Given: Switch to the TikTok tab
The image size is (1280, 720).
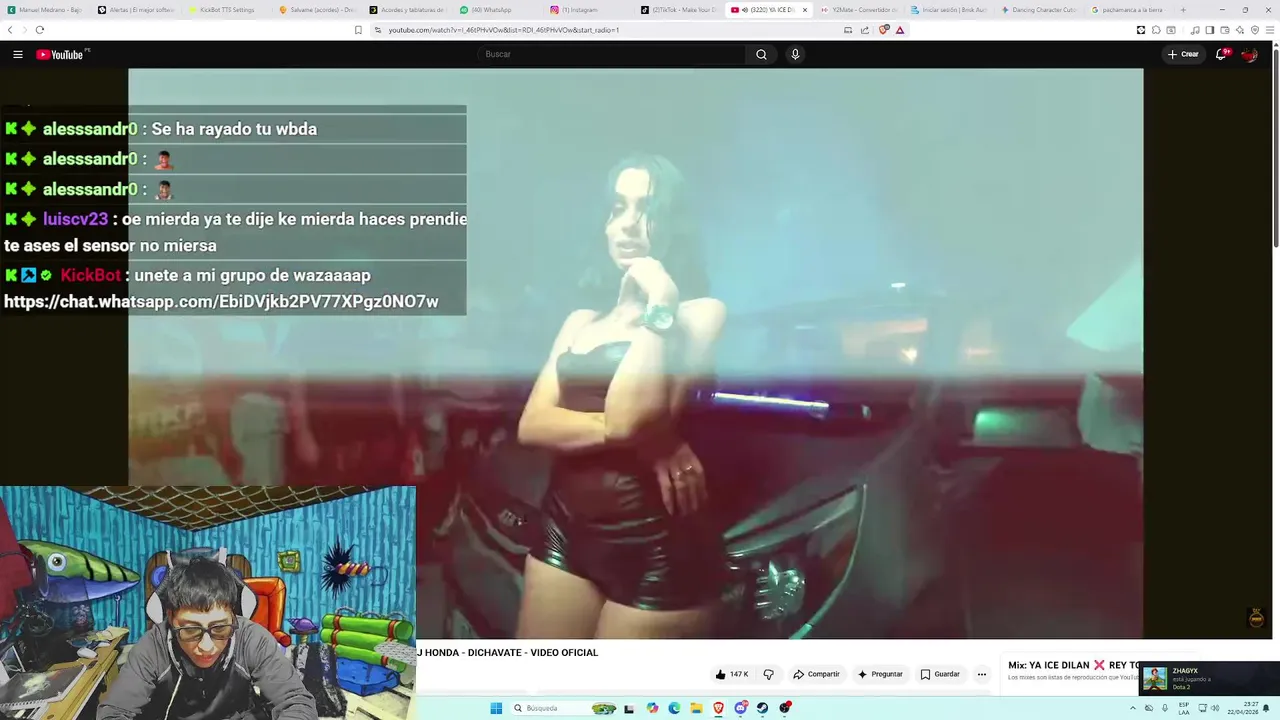Looking at the screenshot, I should pos(678,10).
